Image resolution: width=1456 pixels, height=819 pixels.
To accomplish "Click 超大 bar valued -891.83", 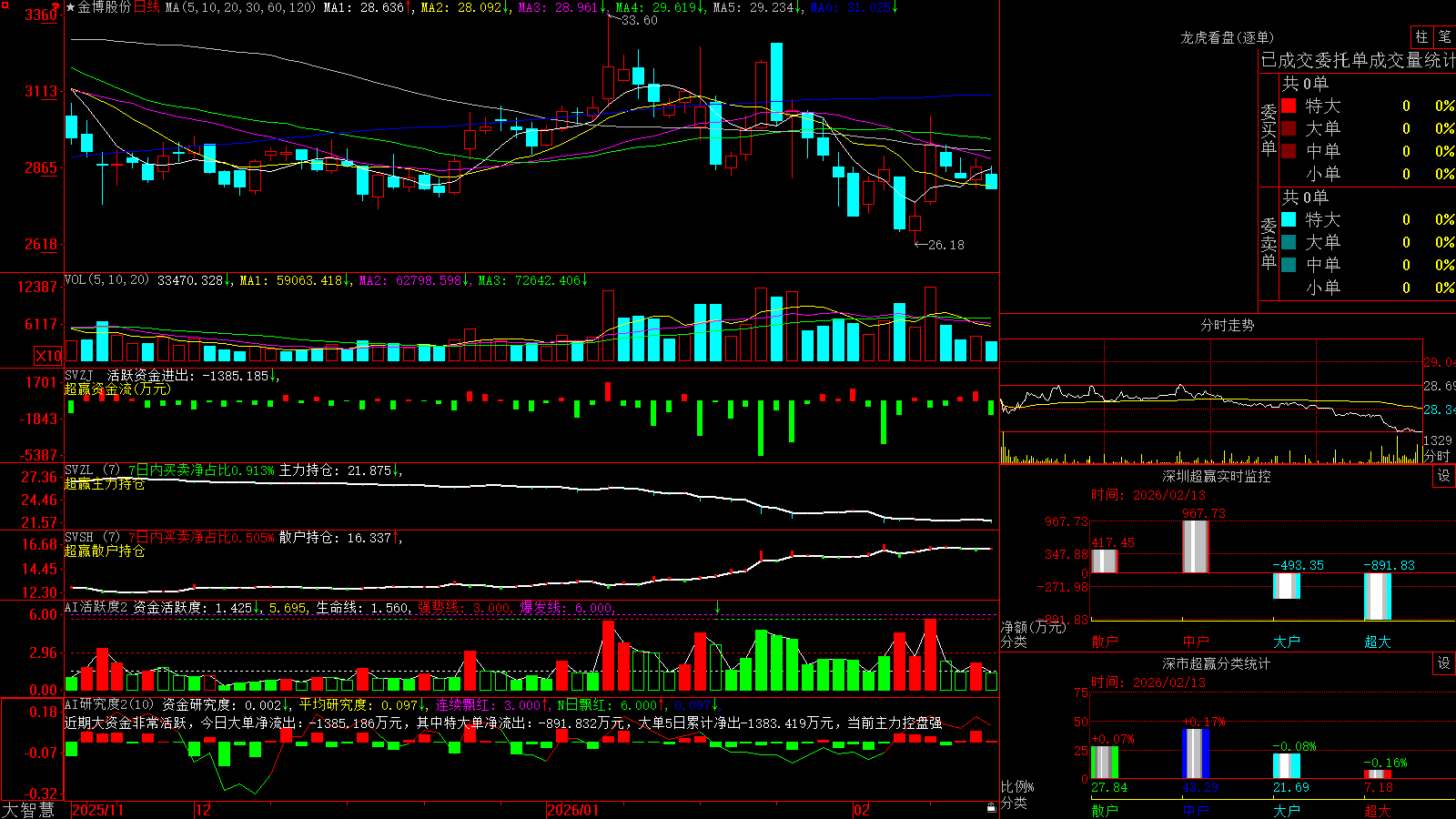I will click(1377, 596).
